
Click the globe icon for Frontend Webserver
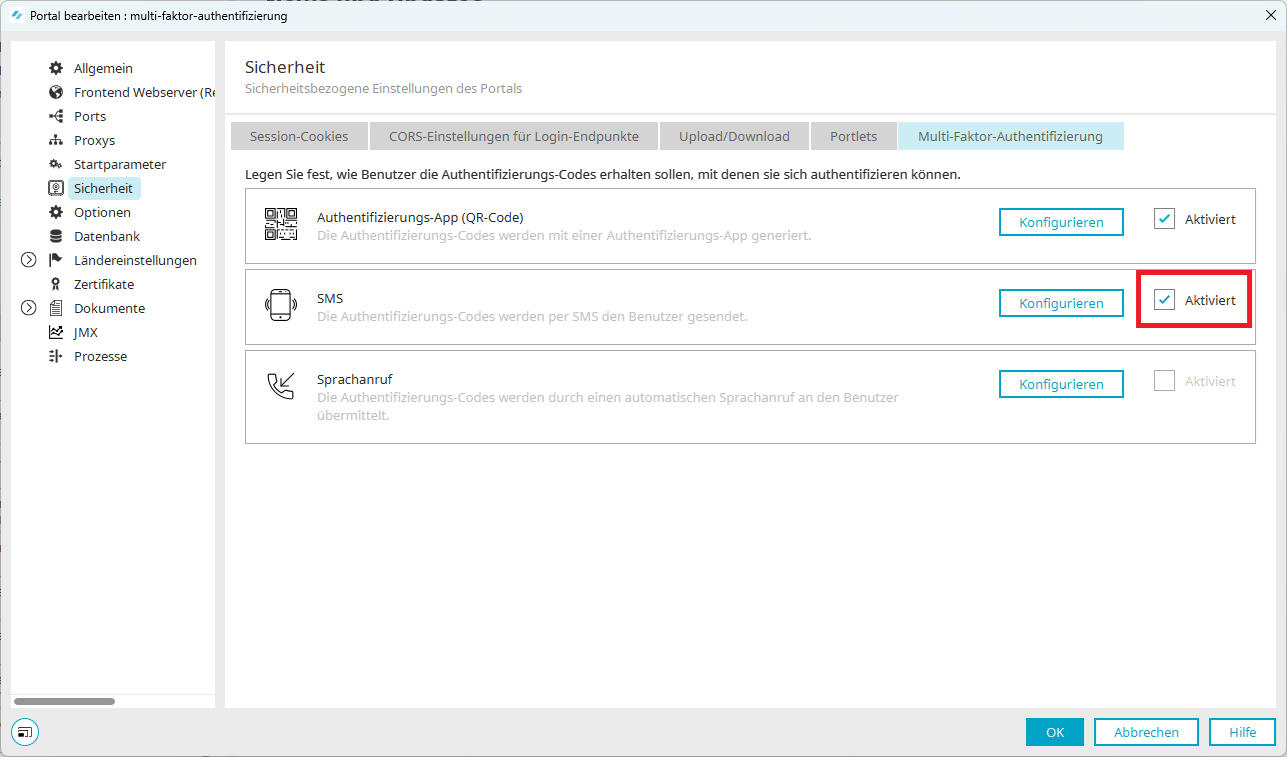(x=56, y=92)
